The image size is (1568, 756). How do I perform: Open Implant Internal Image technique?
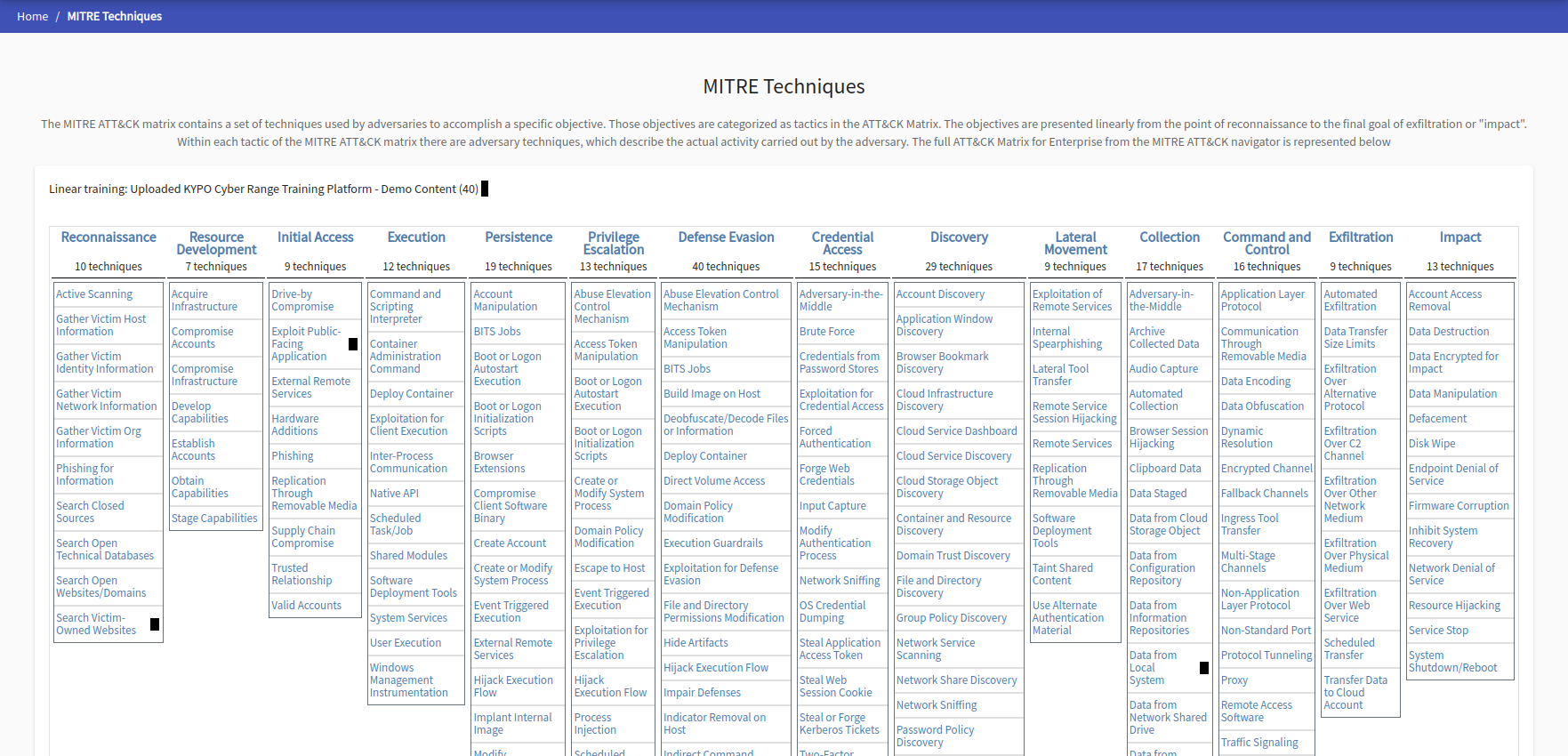click(512, 724)
